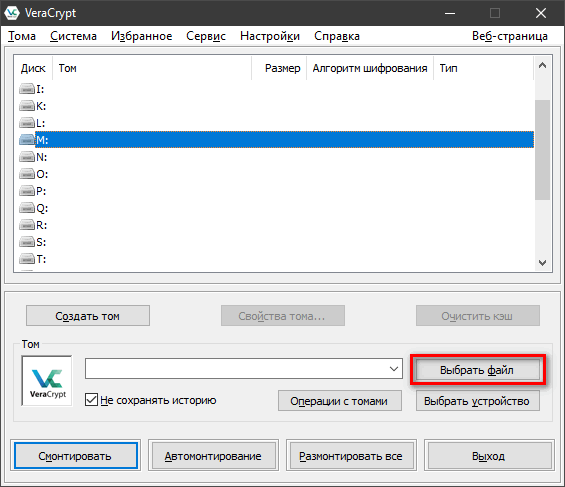Click the drive list scroll-up arrow
Image resolution: width=565 pixels, height=487 pixels.
542,66
